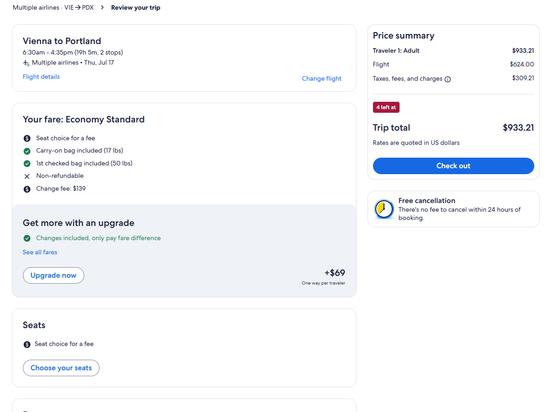559x412 pixels.
Task: Go back via Multiple airlines VIE → PDX breadcrumb
Action: pos(53,7)
